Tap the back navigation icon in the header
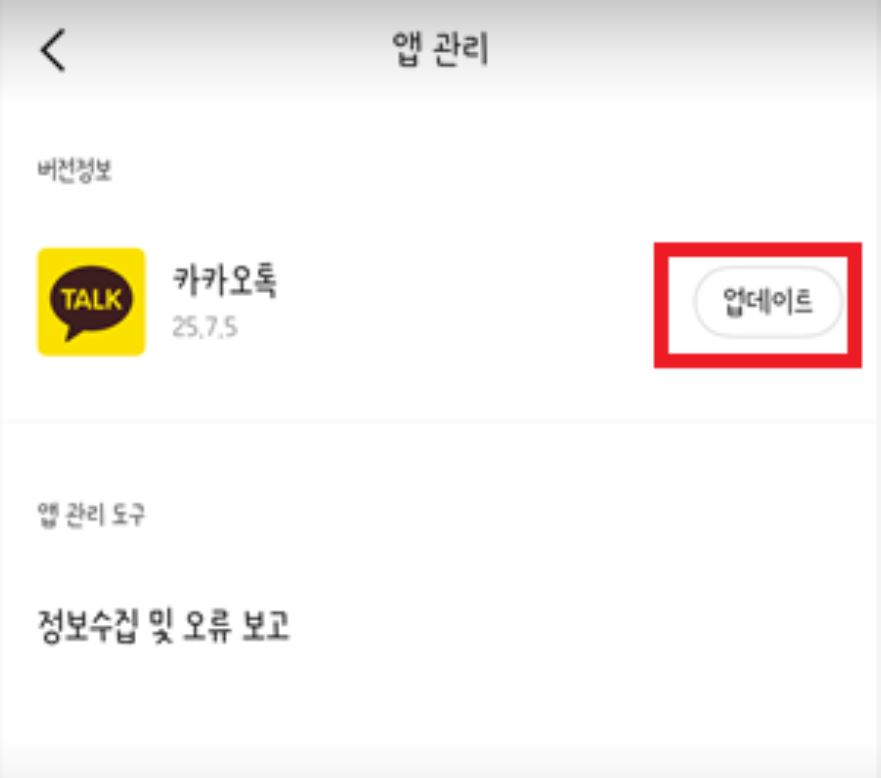Viewport: 881px width, 778px height. point(53,50)
